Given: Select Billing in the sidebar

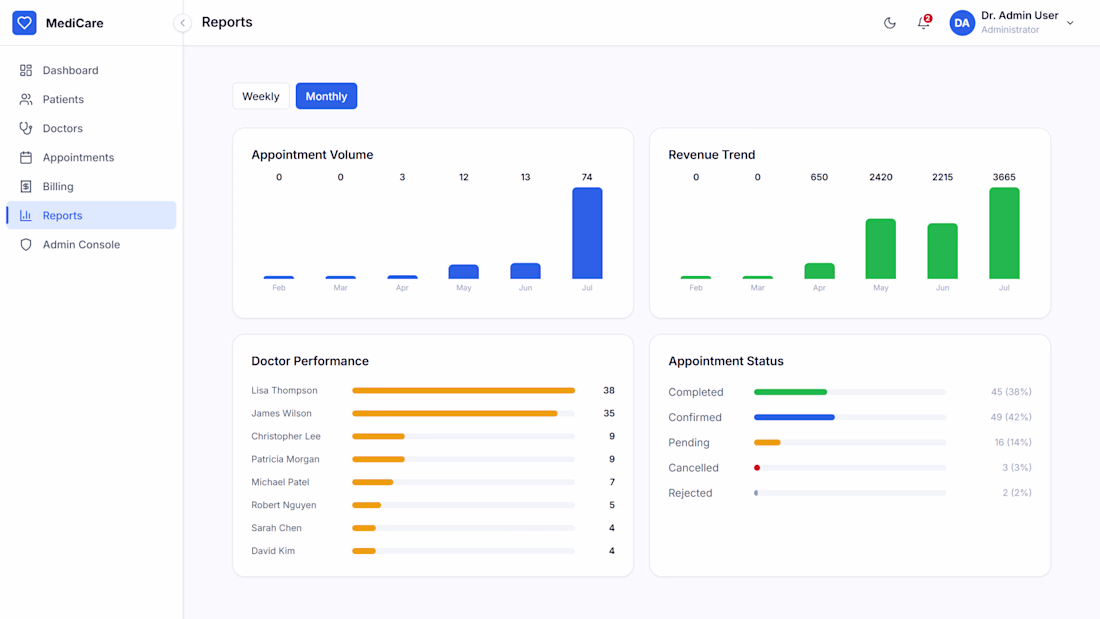Looking at the screenshot, I should pos(91,186).
